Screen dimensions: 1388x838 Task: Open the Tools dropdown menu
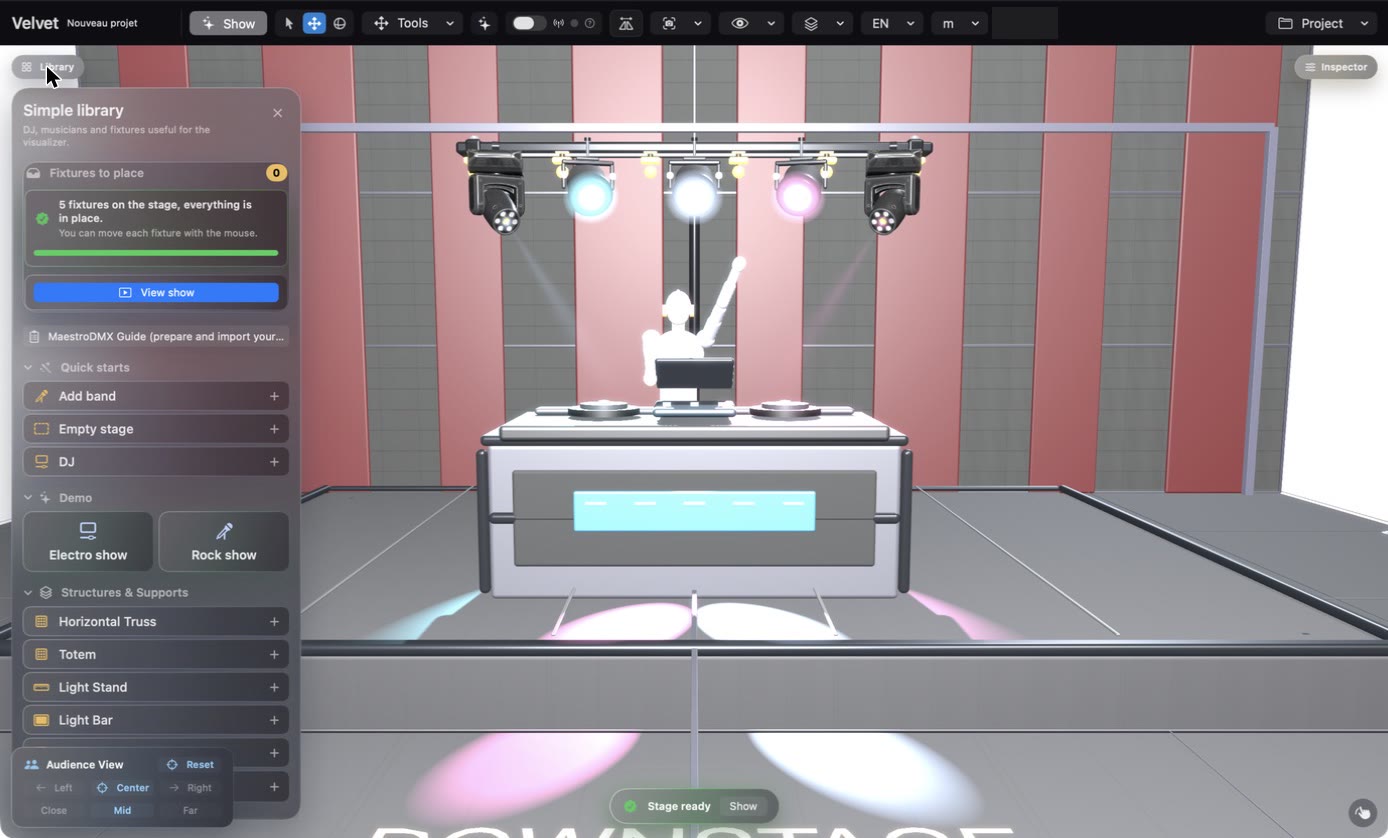(x=414, y=23)
